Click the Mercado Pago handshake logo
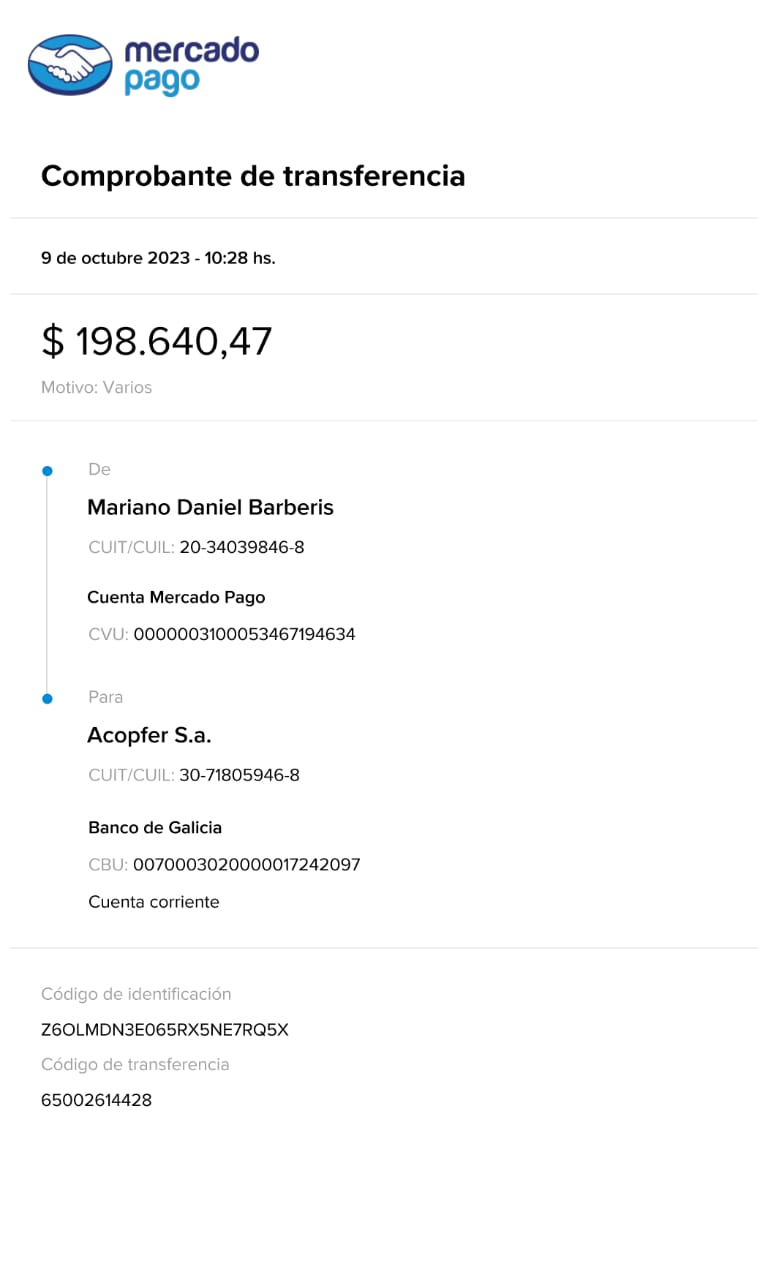Viewport: 768px width, 1280px height. (x=70, y=65)
